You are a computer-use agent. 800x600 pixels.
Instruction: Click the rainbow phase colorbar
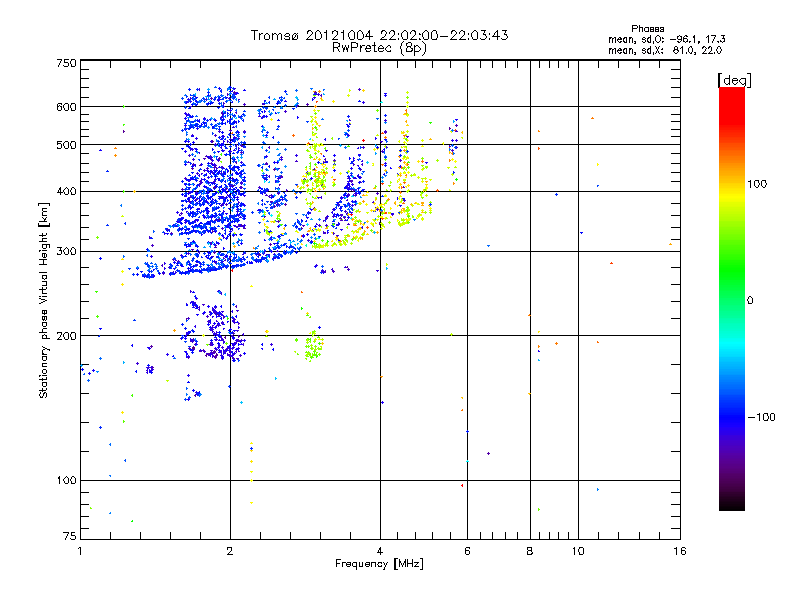[x=732, y=298]
